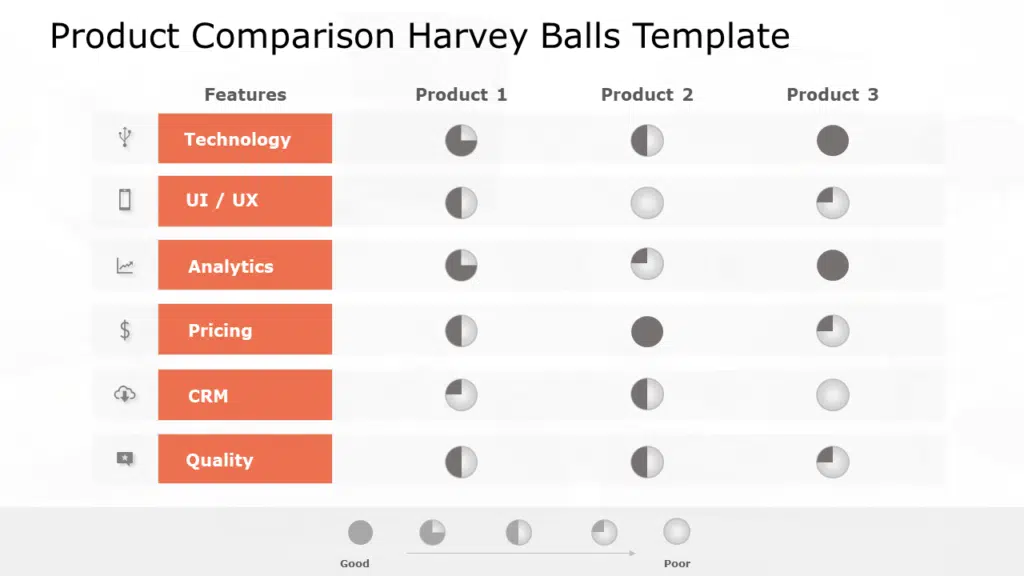The image size is (1024, 576).
Task: Select the orange Analytics feature box
Action: 245,266
